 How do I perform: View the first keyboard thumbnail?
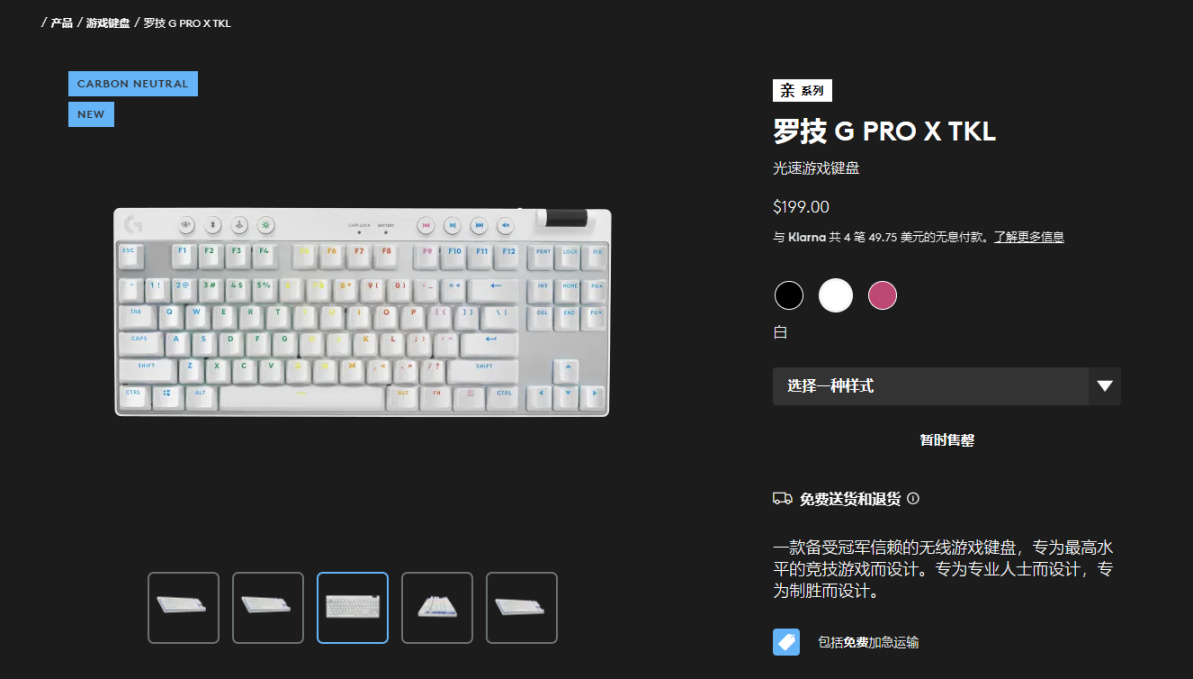[183, 607]
